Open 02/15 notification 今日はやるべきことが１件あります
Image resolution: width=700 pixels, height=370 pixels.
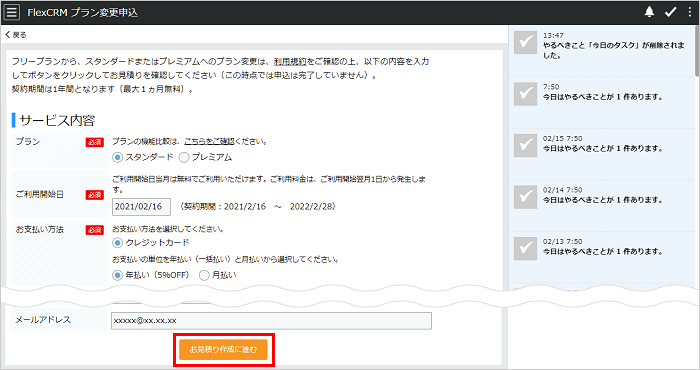(603, 149)
